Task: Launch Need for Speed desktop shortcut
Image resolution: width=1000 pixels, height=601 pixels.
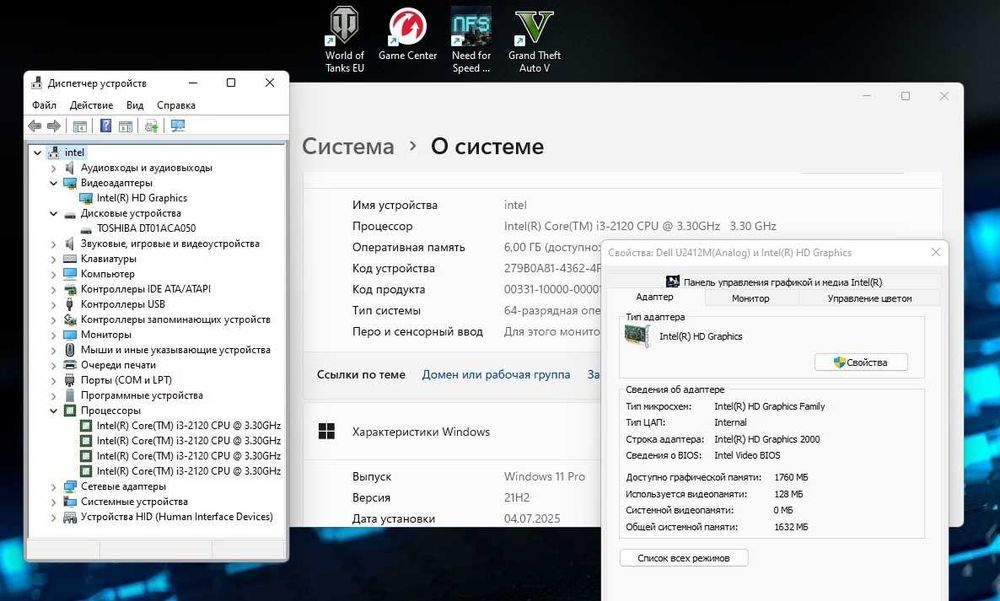Action: coord(471,39)
